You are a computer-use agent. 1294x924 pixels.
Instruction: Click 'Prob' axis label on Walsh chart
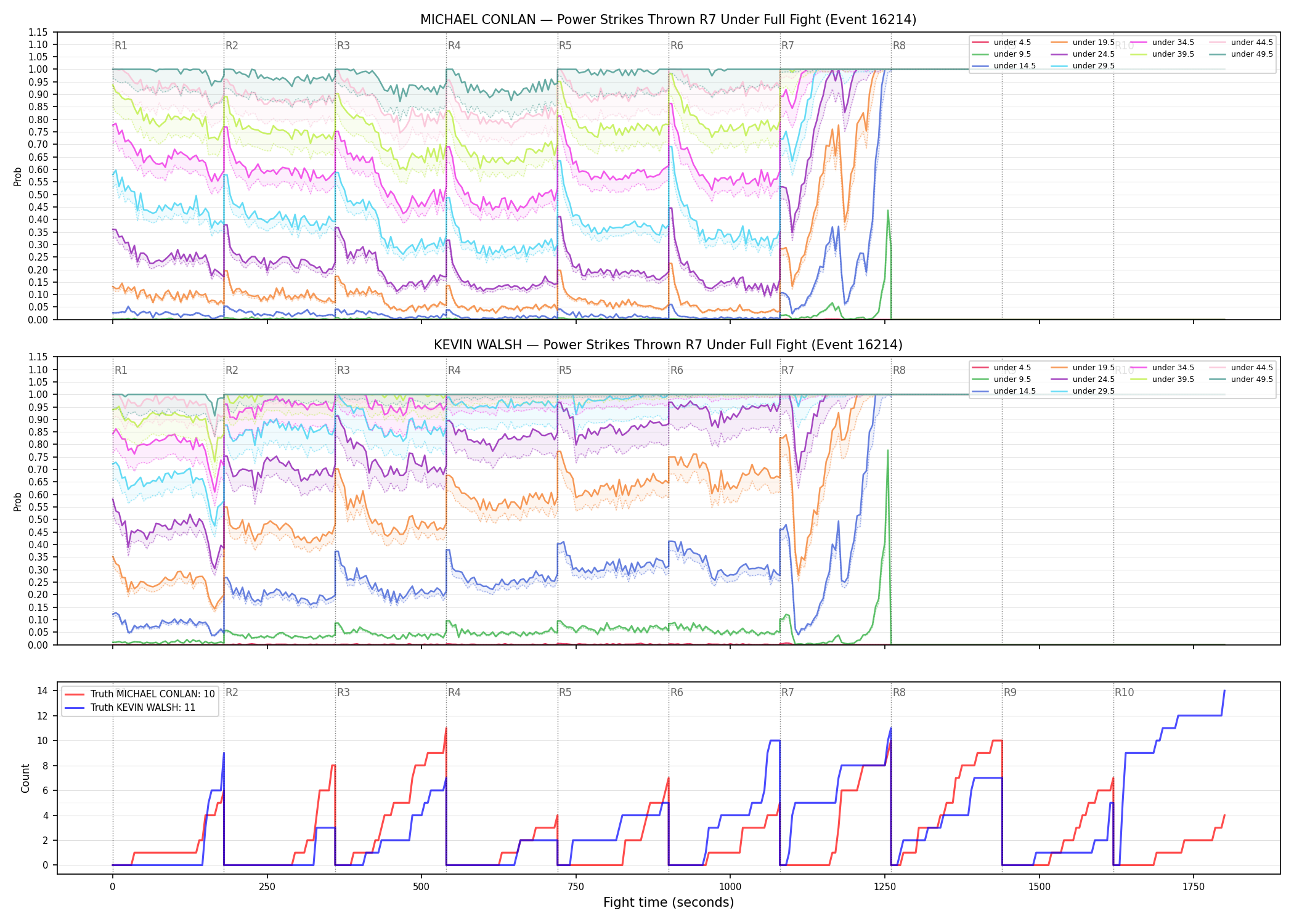click(x=18, y=501)
